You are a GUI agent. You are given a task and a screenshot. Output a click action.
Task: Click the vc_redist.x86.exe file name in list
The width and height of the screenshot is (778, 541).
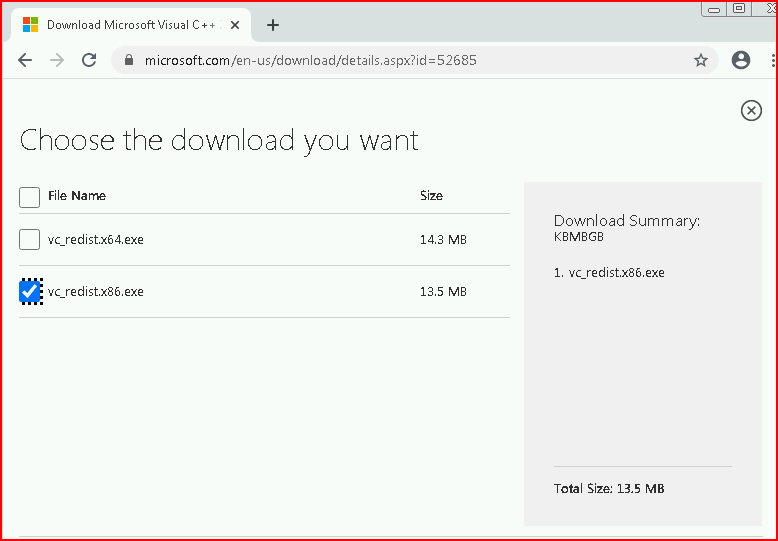(x=96, y=292)
